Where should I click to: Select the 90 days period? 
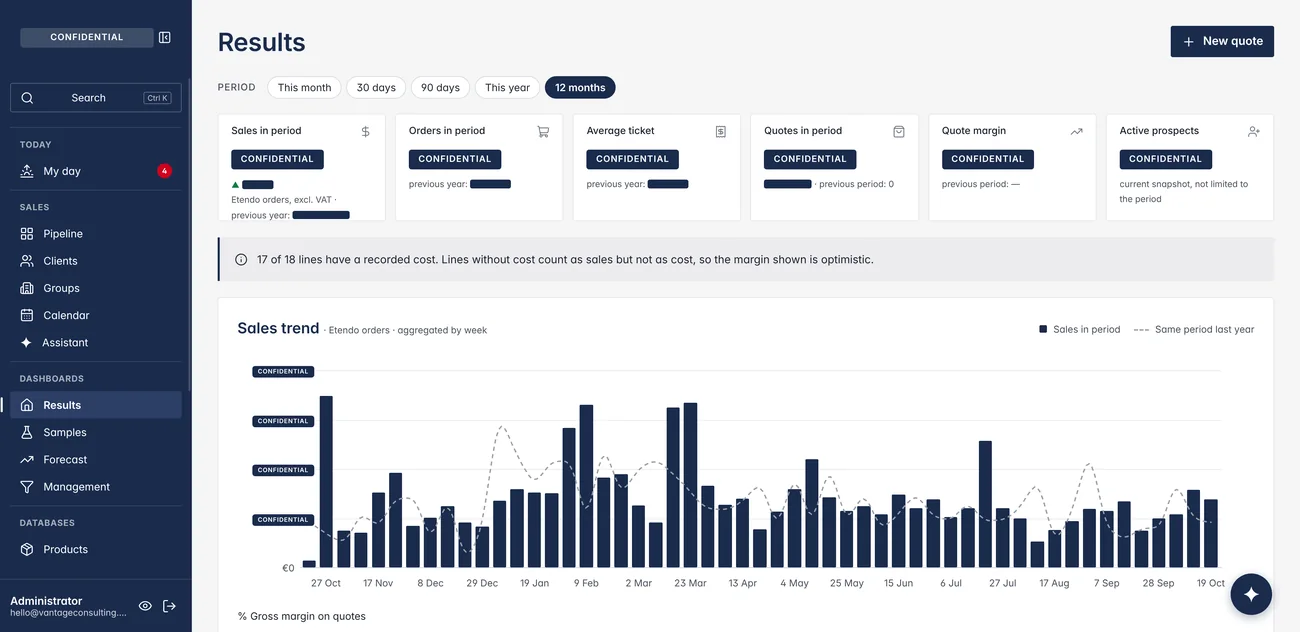[440, 88]
